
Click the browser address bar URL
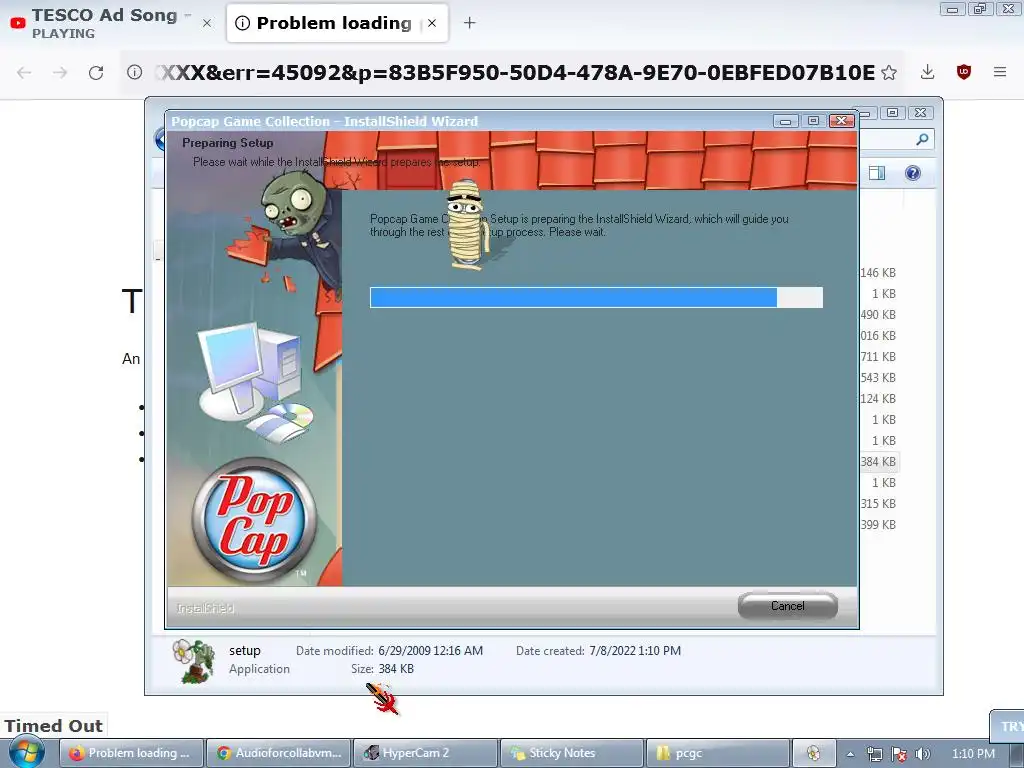click(x=515, y=72)
